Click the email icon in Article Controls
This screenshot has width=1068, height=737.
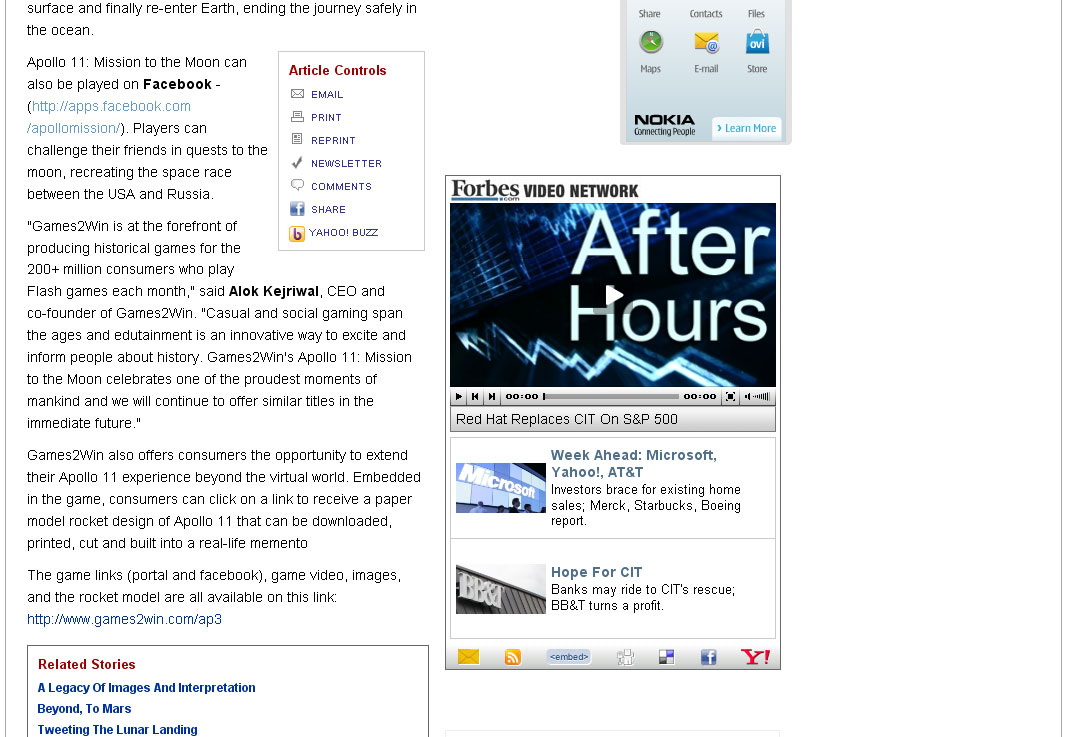coord(297,94)
